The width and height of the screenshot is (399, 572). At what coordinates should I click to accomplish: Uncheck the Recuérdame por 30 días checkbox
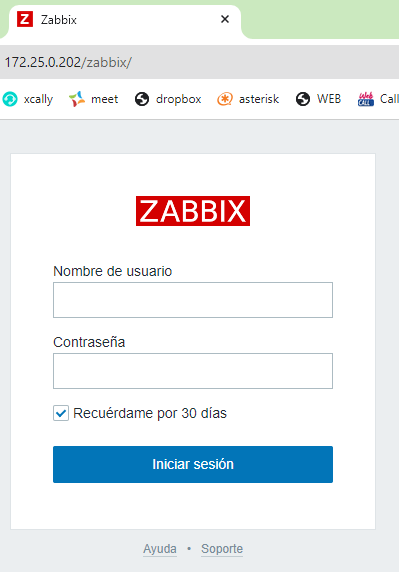click(x=61, y=413)
